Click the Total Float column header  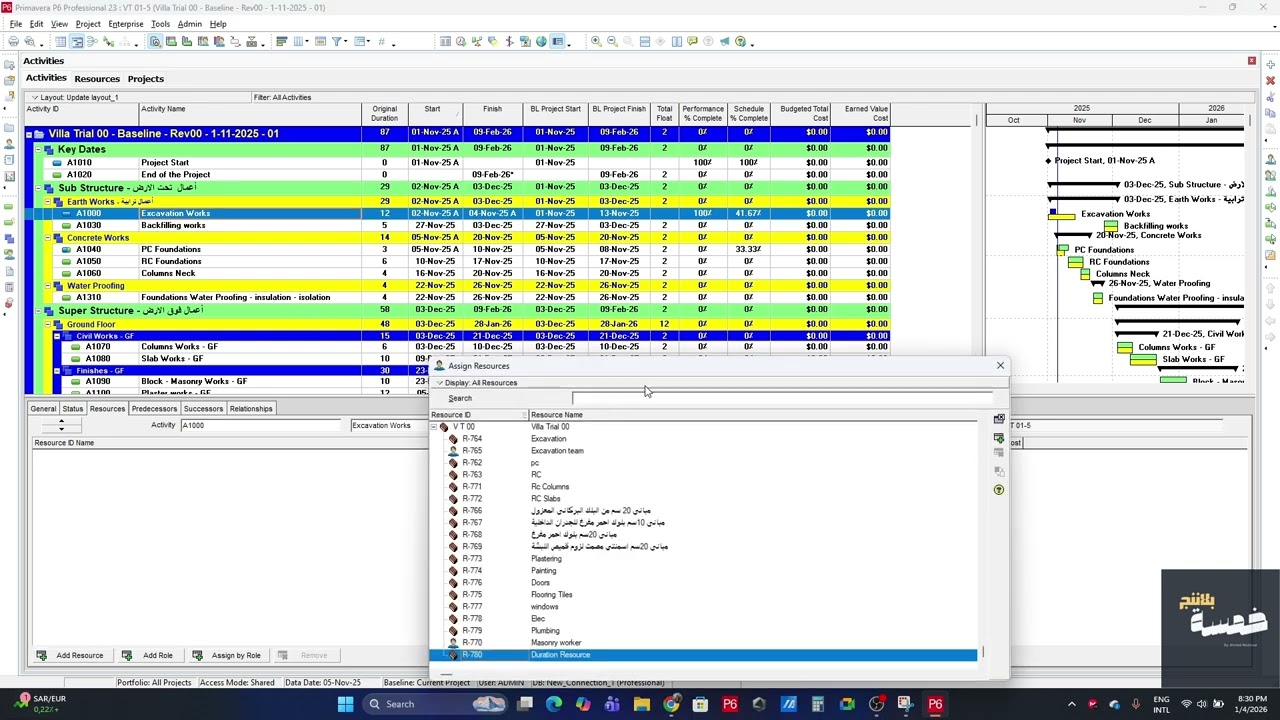664,114
